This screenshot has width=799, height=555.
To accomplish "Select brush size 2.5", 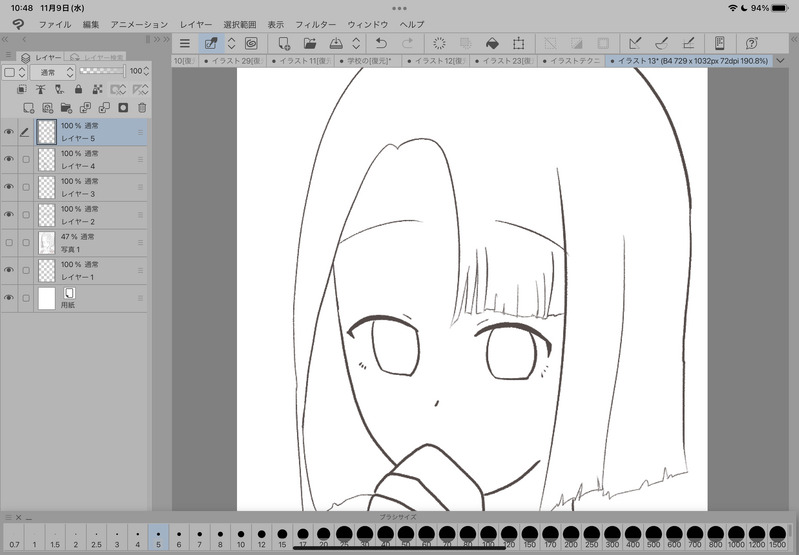I will coord(96,538).
